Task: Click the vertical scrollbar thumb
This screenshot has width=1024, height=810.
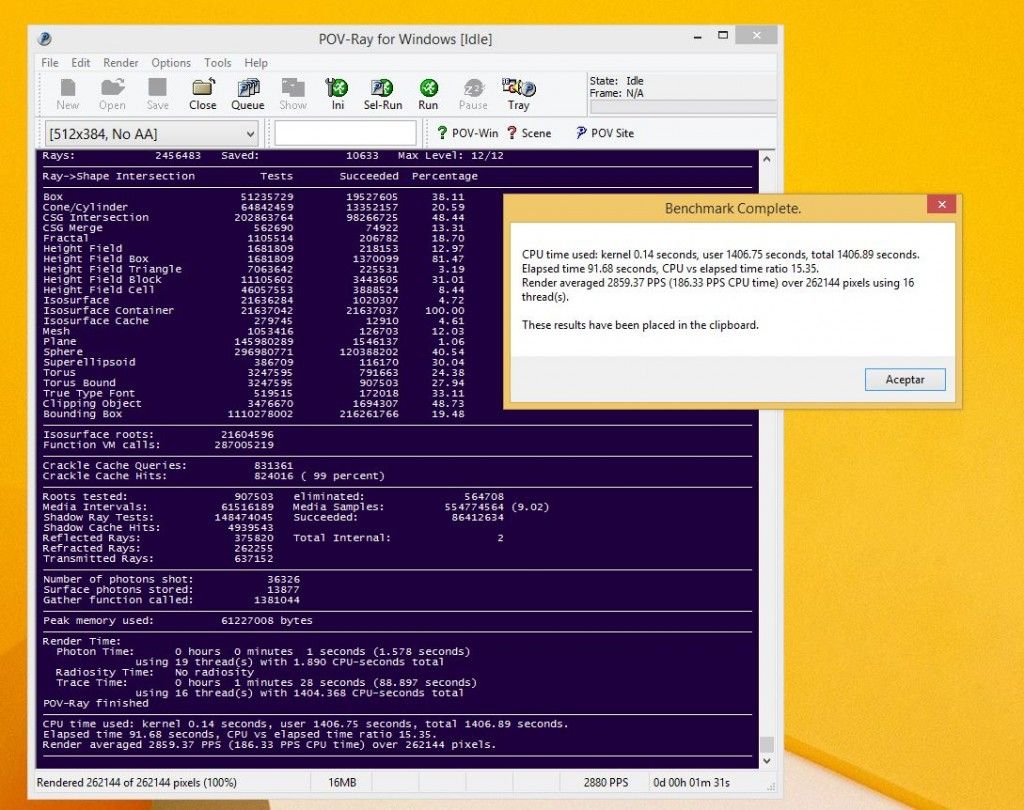Action: pos(767,744)
